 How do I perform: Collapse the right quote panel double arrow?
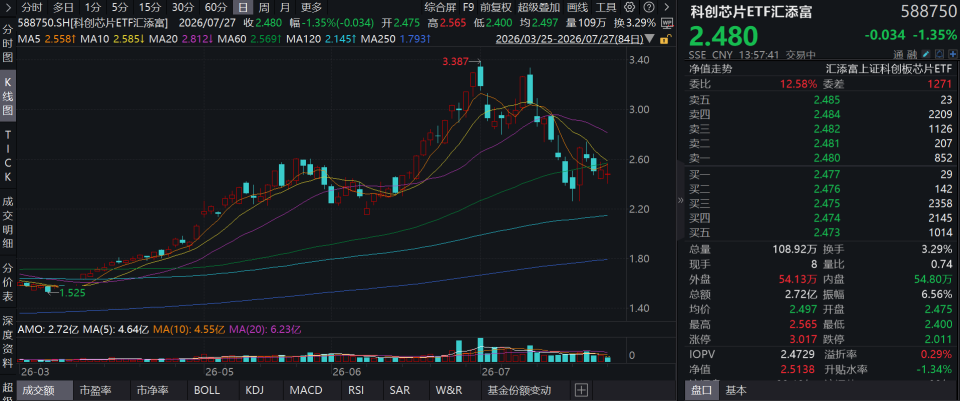point(680,200)
